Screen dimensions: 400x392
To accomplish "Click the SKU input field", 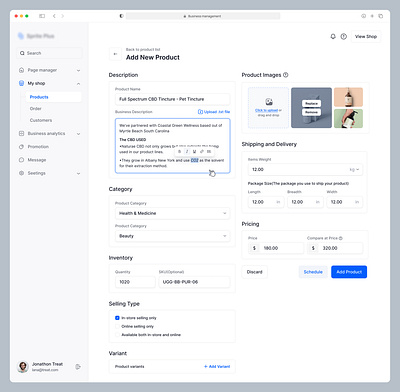I will click(x=194, y=282).
